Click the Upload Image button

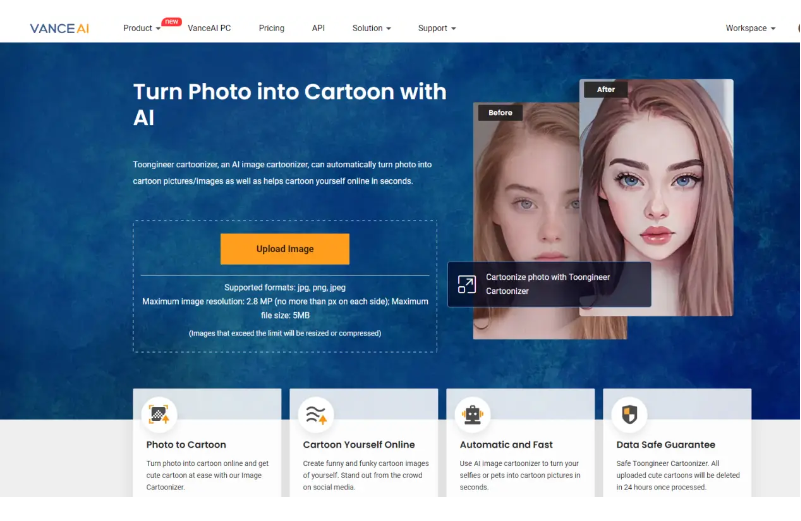[x=285, y=249]
